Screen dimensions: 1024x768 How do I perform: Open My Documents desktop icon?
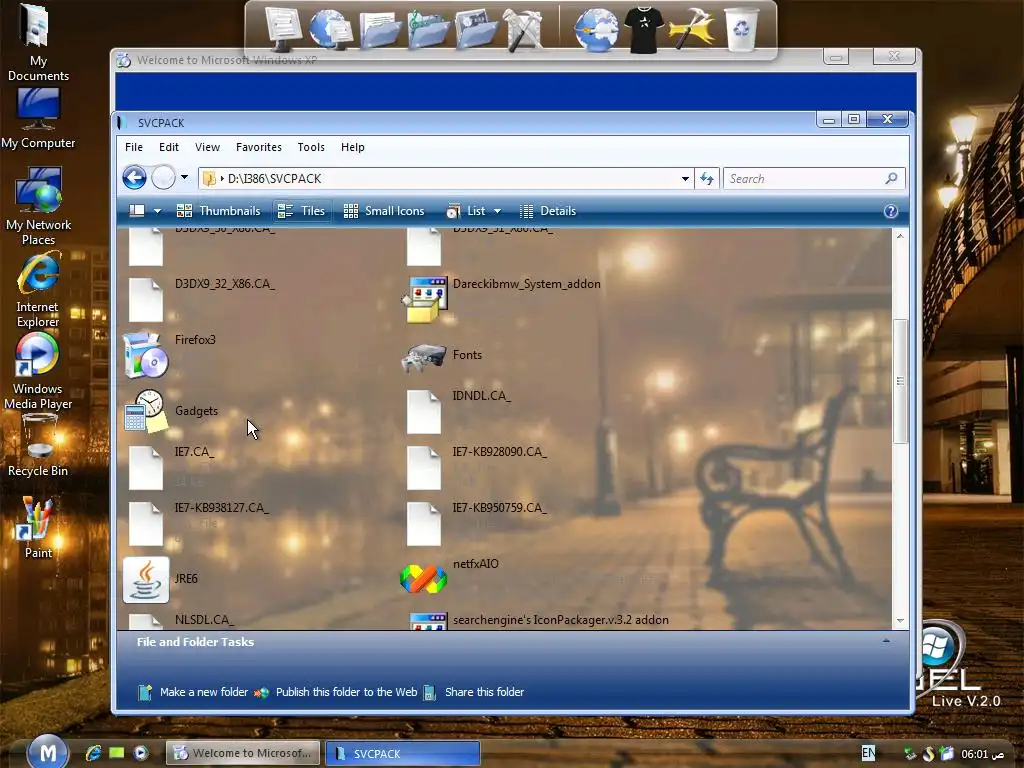tap(38, 43)
